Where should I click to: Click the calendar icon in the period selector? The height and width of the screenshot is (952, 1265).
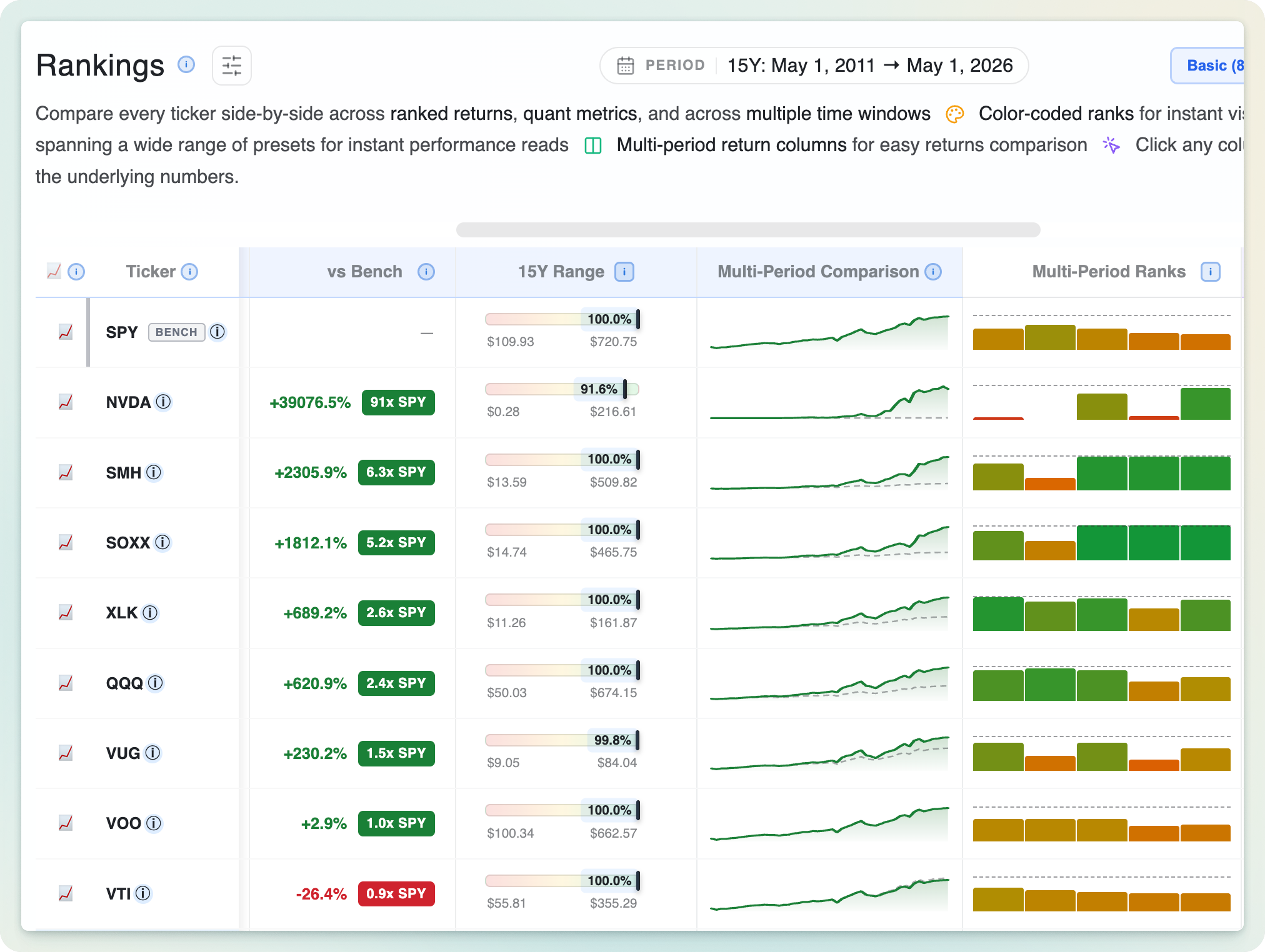[626, 66]
